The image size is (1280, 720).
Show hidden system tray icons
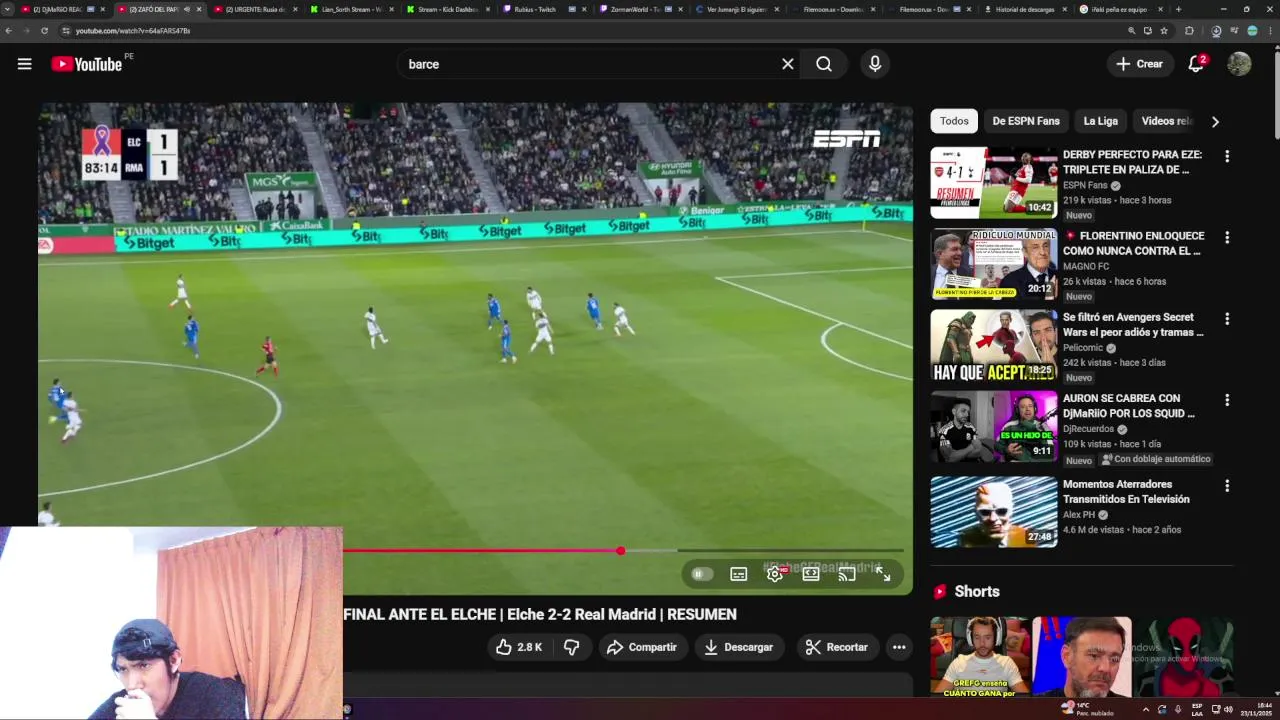[x=1145, y=709]
